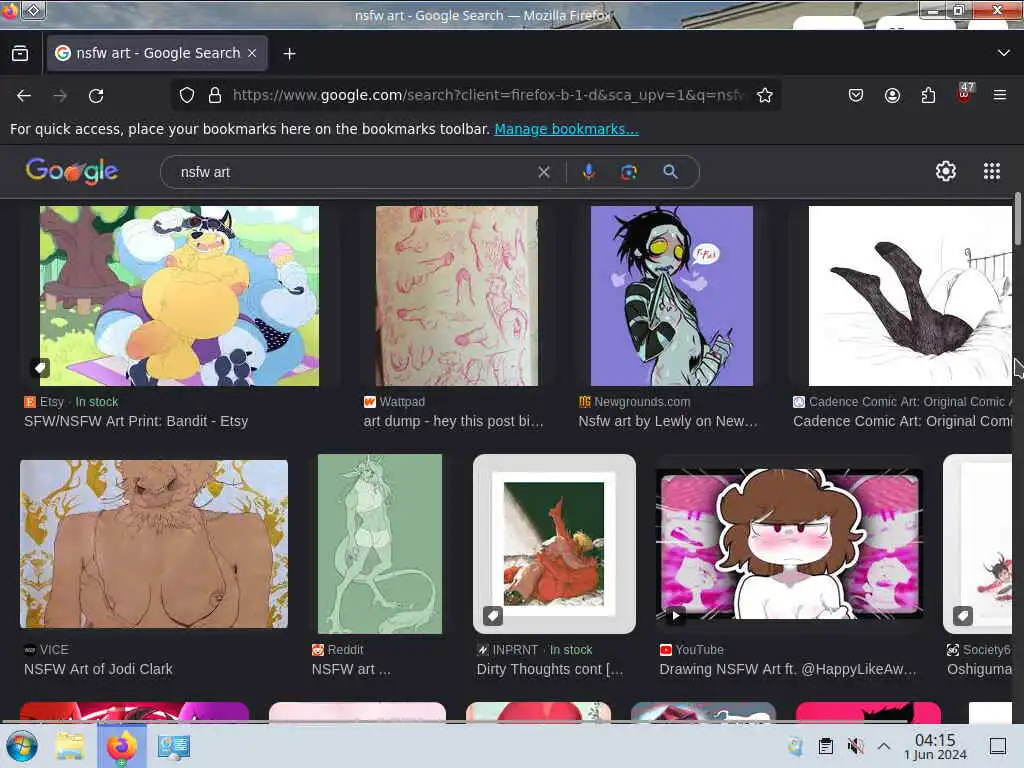Open the Windows Start menu orb

point(22,746)
